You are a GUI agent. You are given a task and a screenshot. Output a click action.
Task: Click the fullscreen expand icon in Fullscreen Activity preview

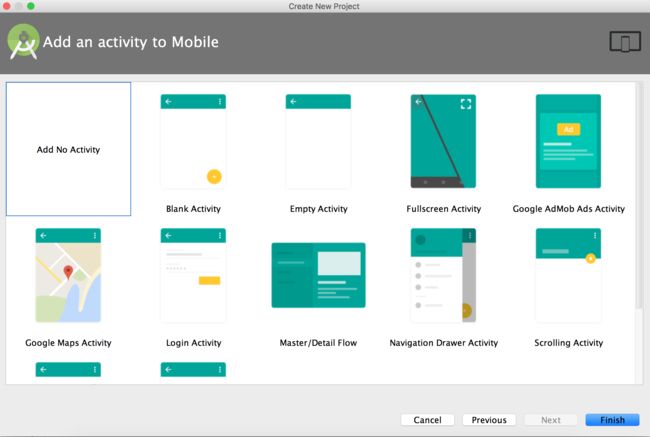tap(466, 104)
